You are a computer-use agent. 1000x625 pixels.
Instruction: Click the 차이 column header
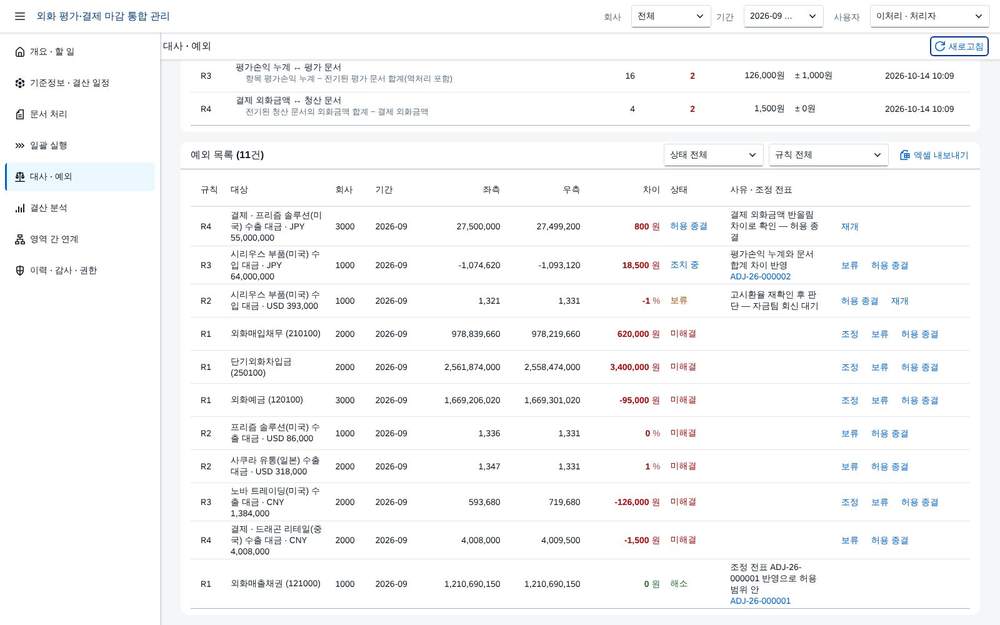(x=651, y=190)
